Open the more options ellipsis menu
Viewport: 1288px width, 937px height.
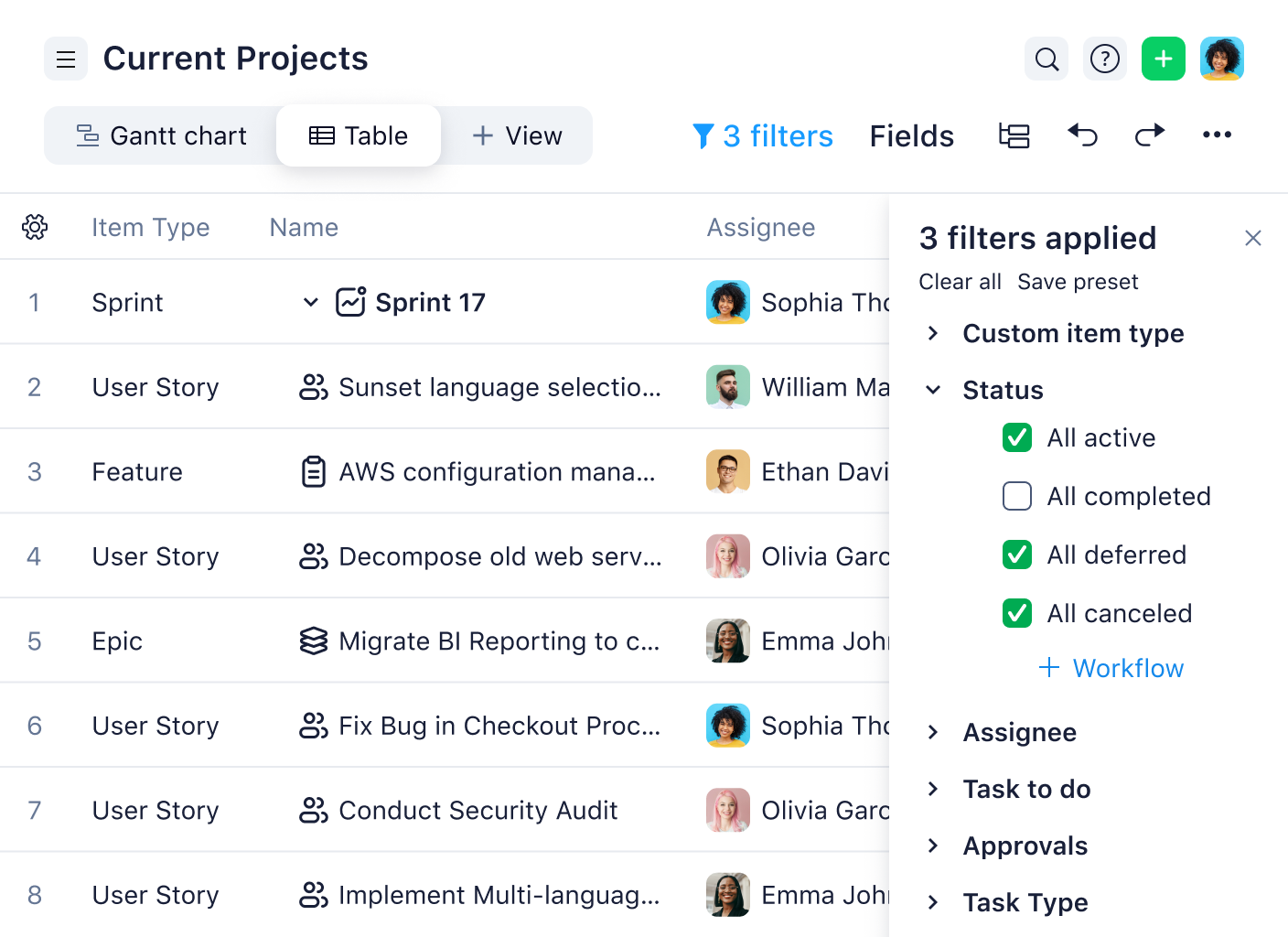[x=1217, y=135]
